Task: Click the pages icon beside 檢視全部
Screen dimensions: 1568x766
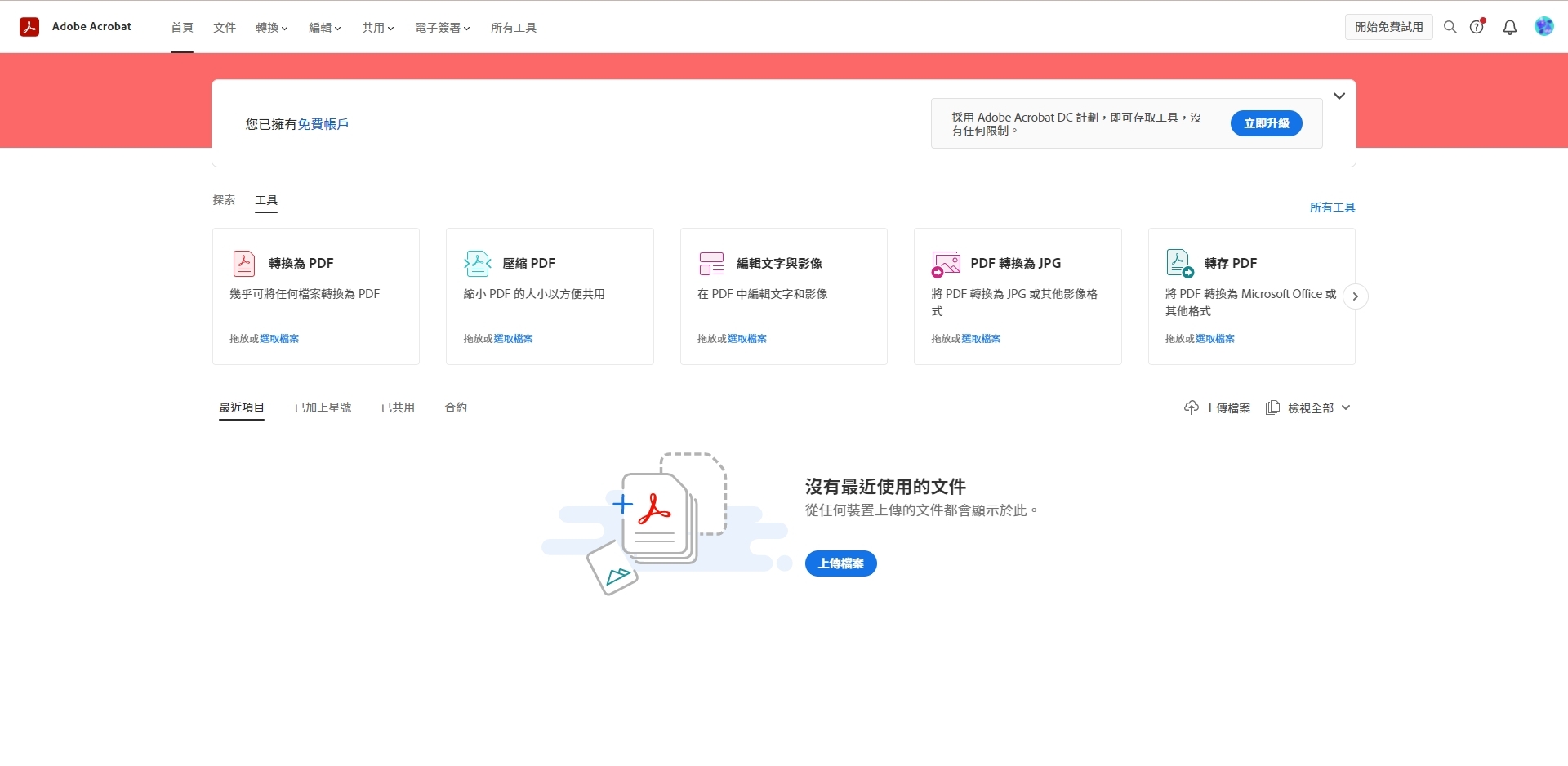Action: (1272, 407)
